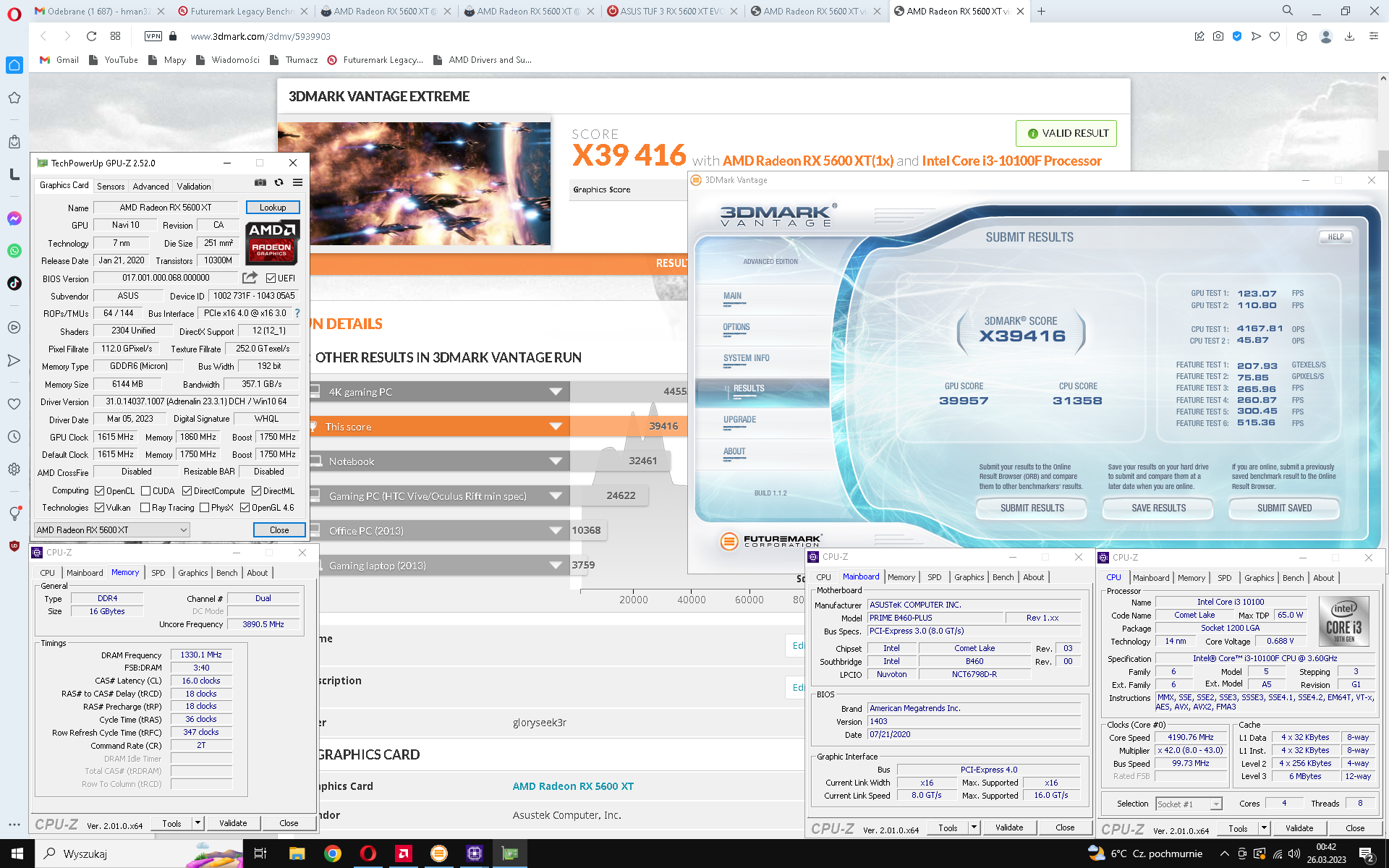1389x868 pixels.
Task: Click the Opera address bar URL
Action: 260,36
